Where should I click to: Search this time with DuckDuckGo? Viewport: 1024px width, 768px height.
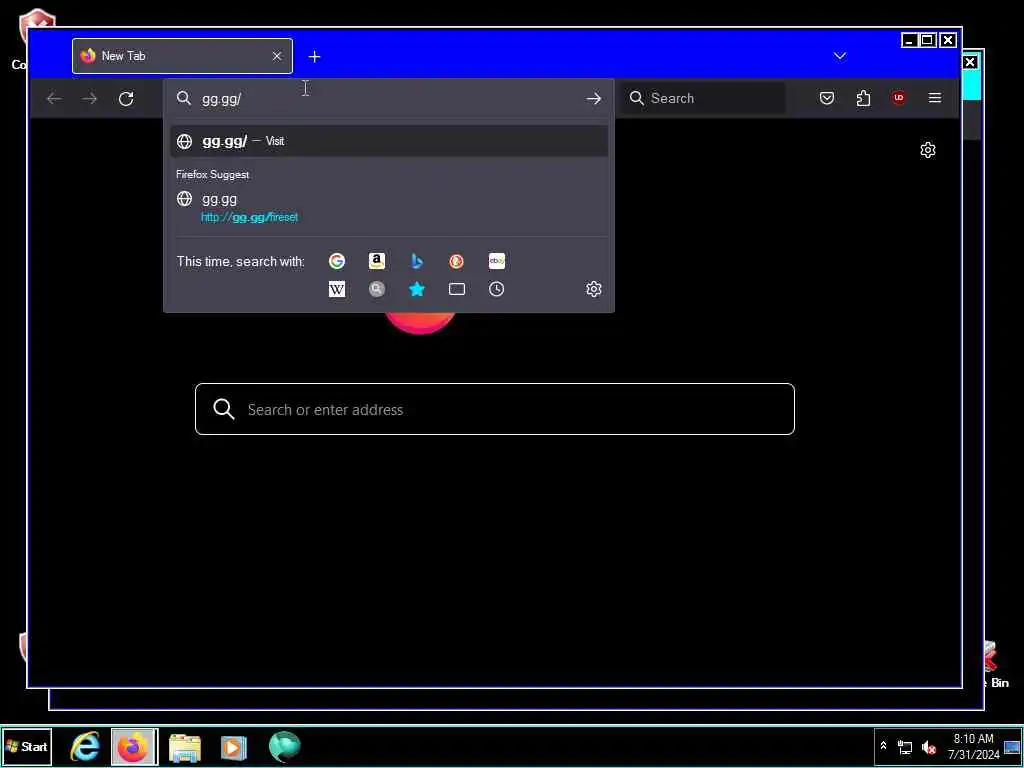pos(456,261)
